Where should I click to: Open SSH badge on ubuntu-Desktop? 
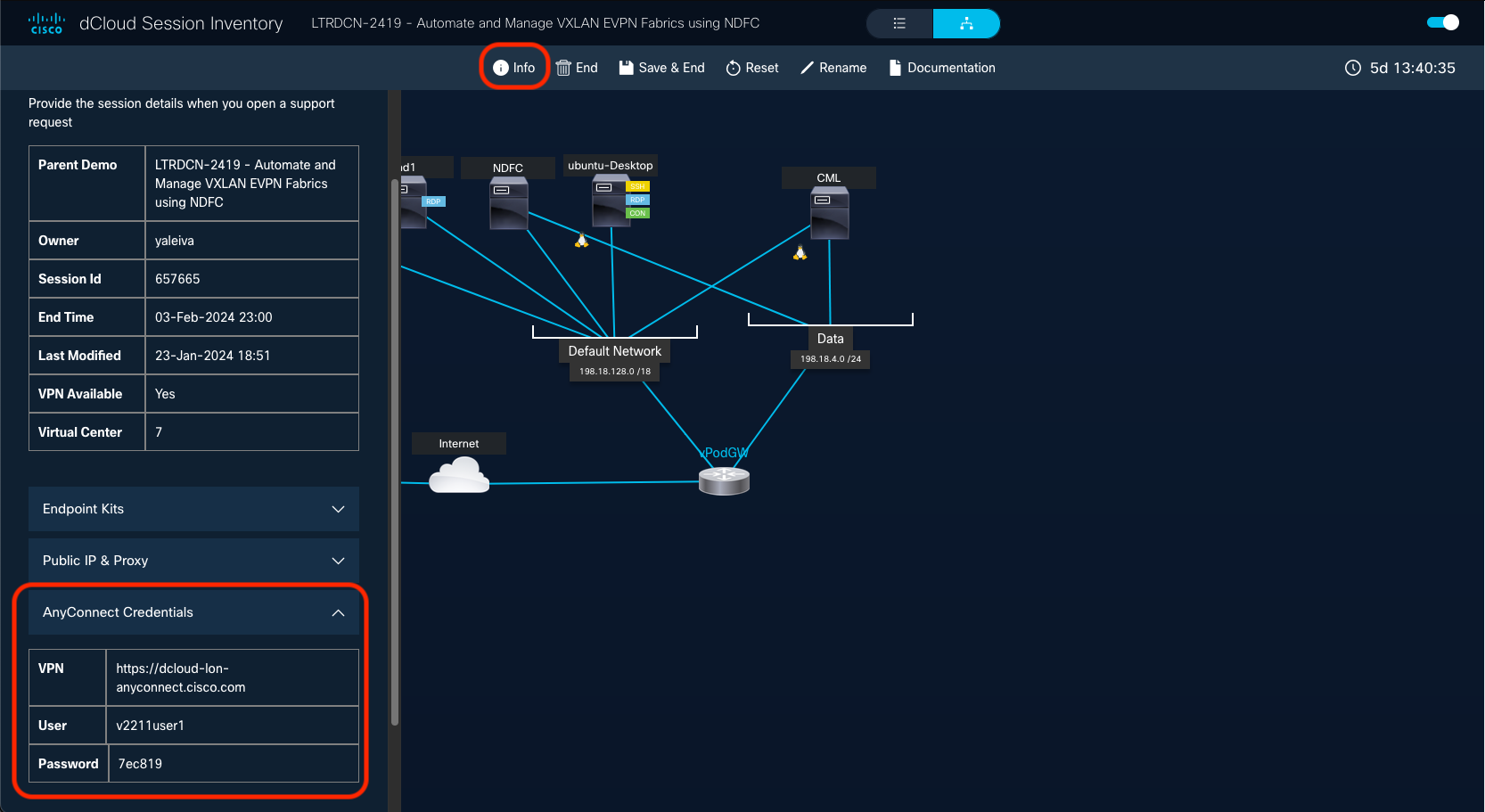click(x=637, y=186)
